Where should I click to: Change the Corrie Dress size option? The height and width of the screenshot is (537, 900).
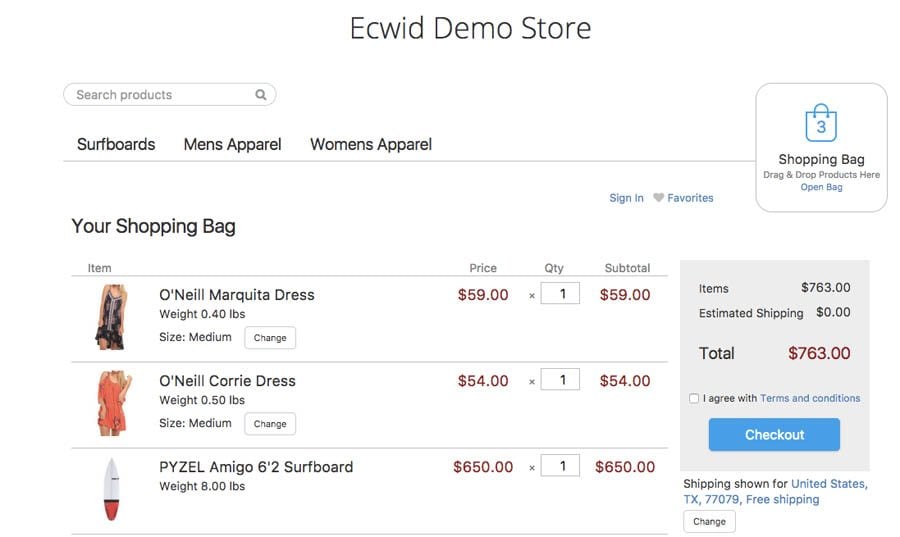tap(270, 424)
